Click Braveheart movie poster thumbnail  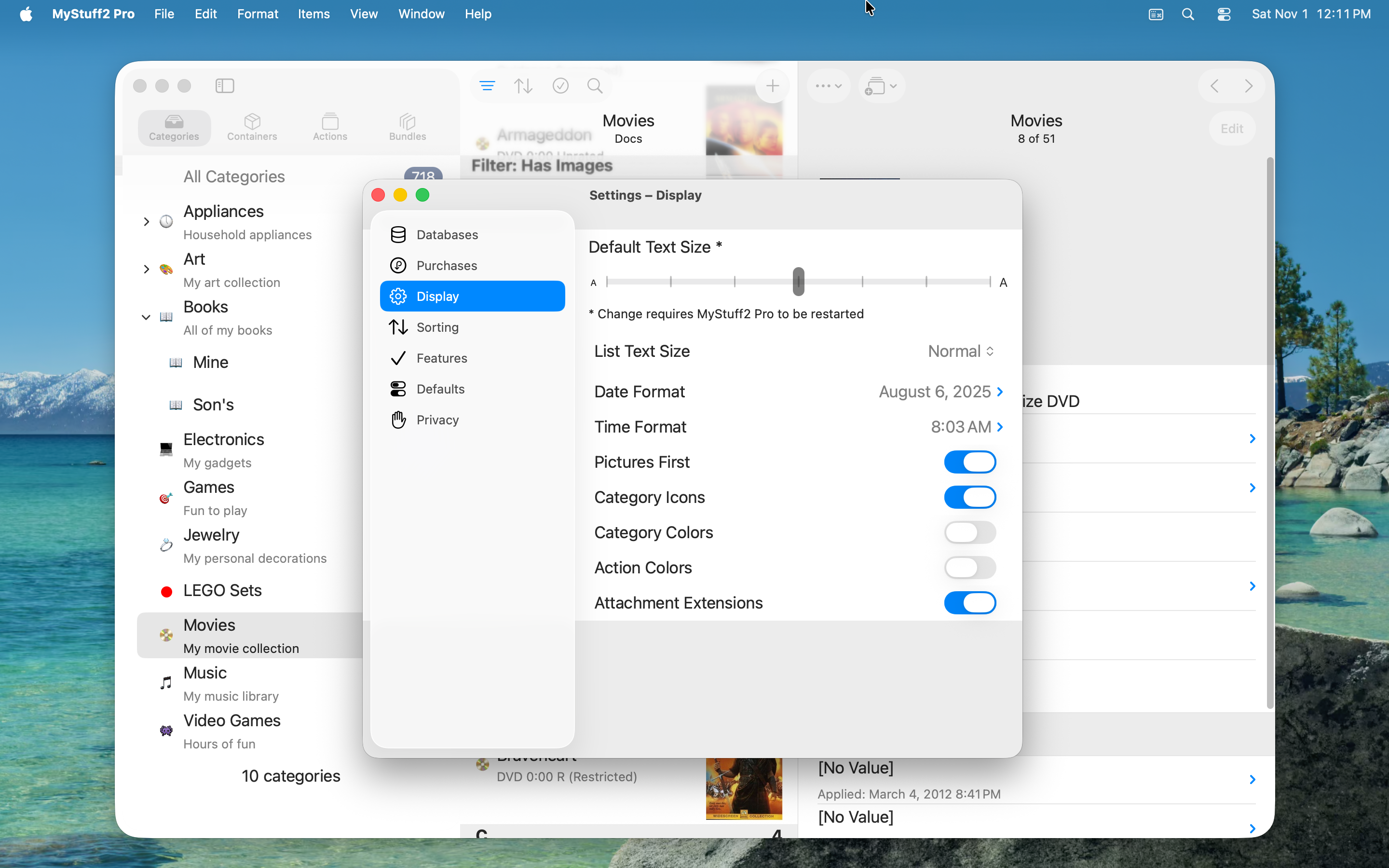coord(744,788)
